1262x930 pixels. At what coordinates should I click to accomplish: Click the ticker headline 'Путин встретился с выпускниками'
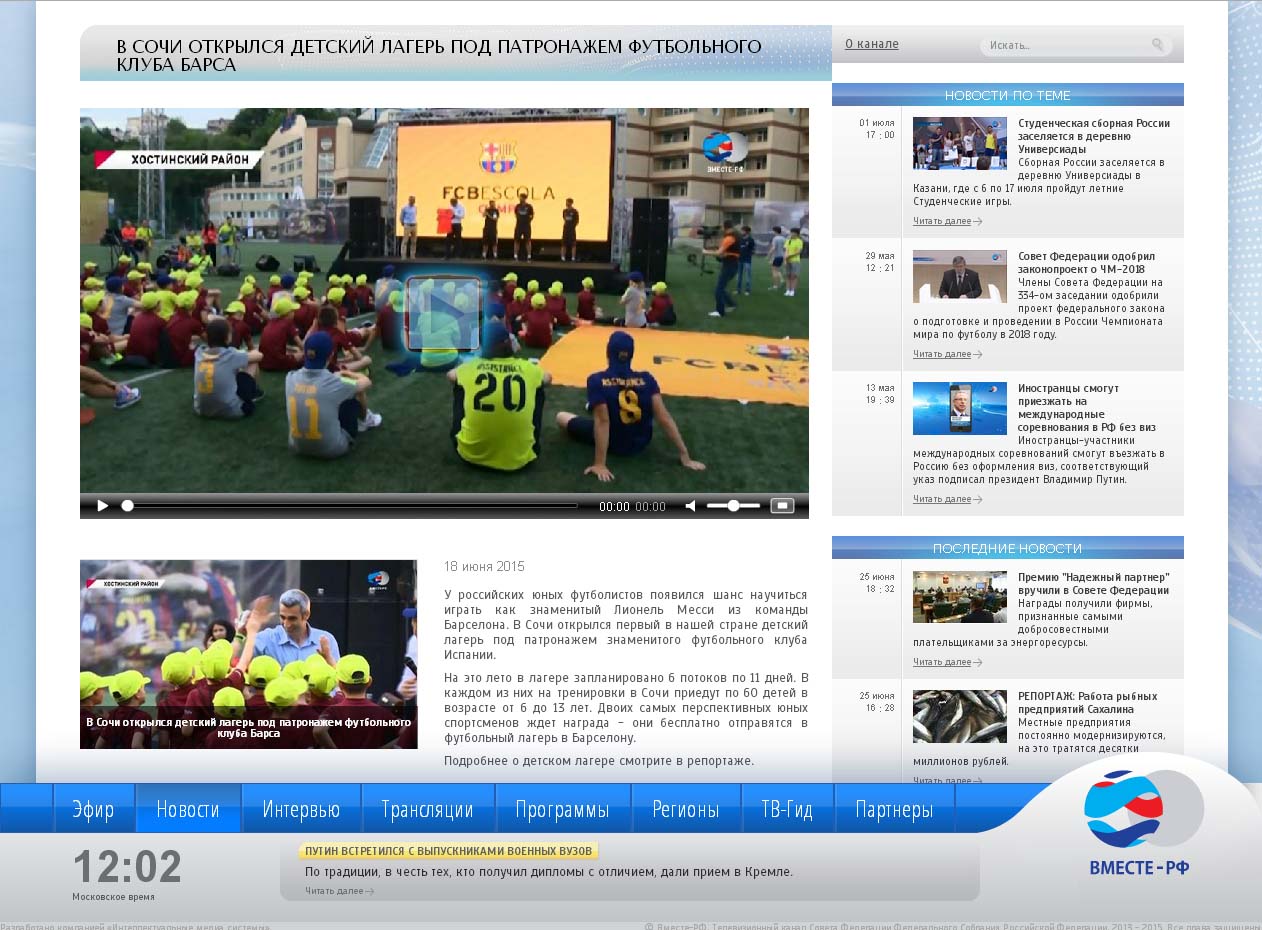[447, 851]
